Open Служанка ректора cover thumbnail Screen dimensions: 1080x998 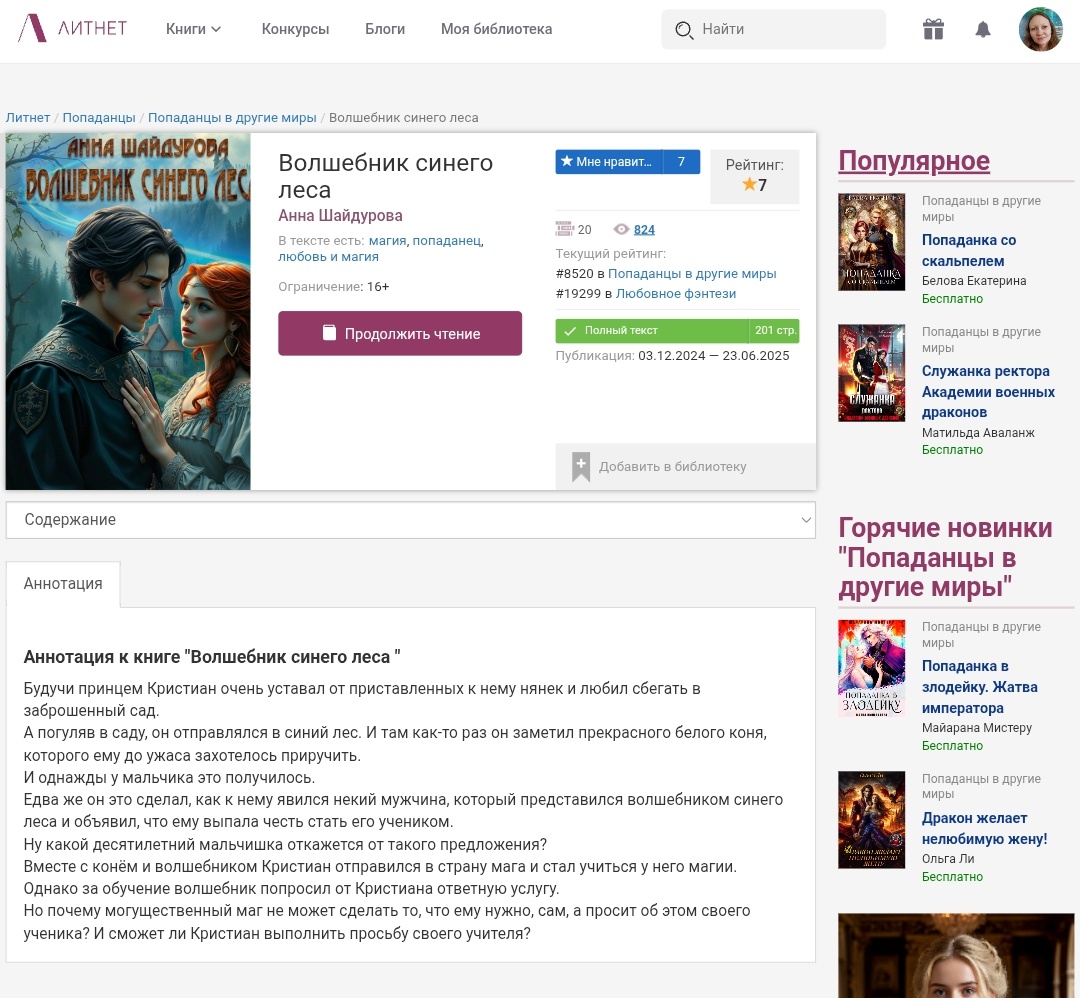tap(871, 373)
